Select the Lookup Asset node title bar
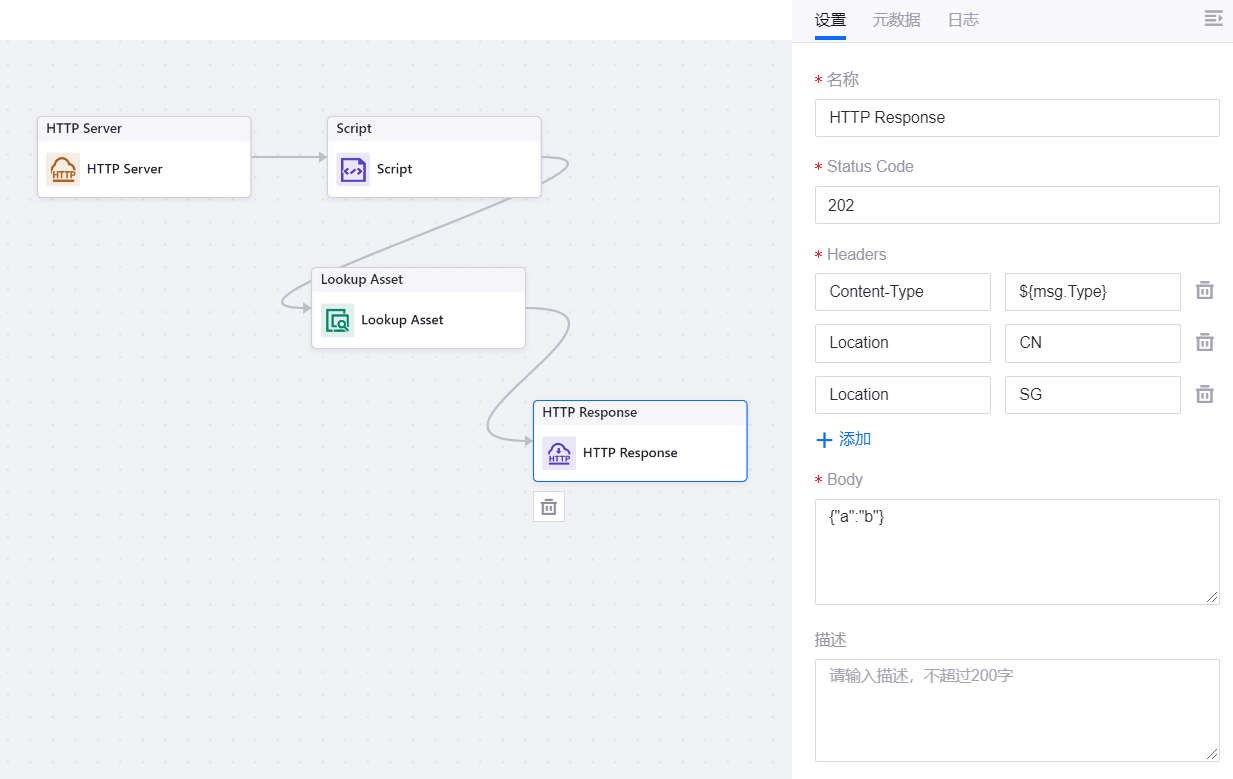The height and width of the screenshot is (779, 1233). [x=418, y=280]
